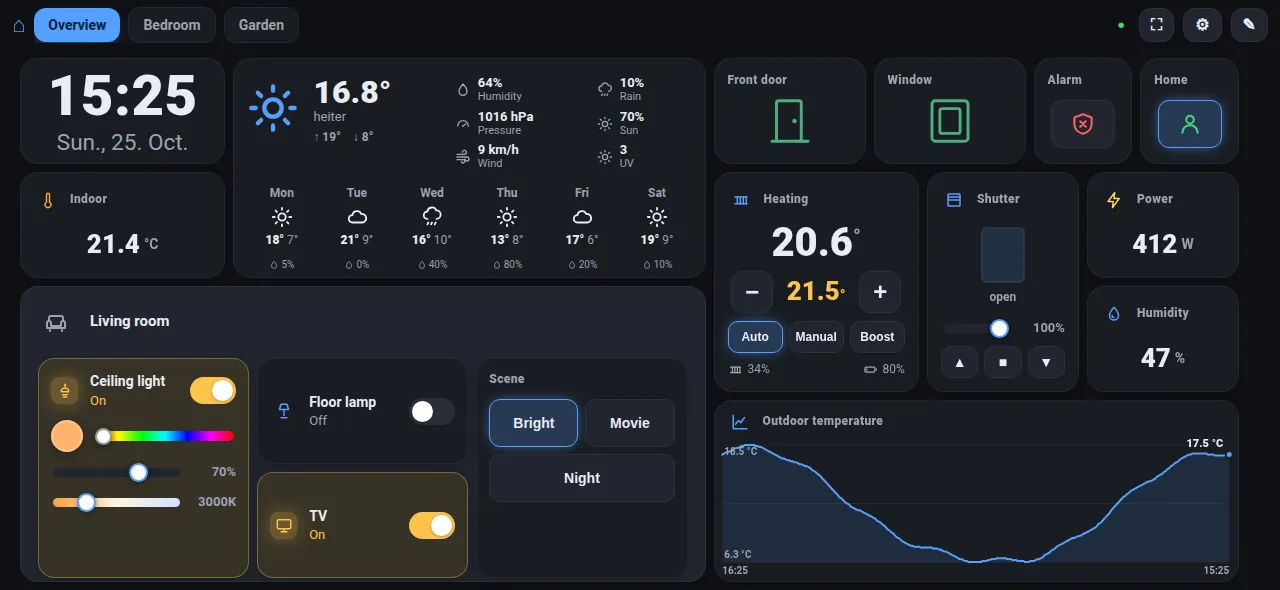Click the 412 W power value

(1163, 243)
